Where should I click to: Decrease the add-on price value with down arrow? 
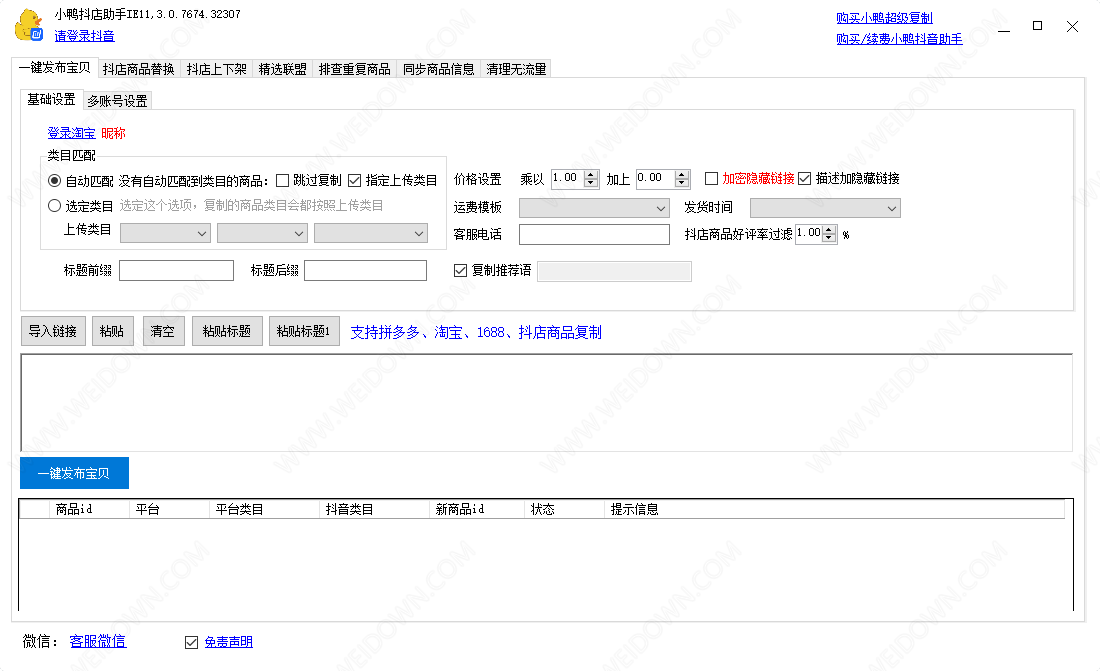(682, 183)
